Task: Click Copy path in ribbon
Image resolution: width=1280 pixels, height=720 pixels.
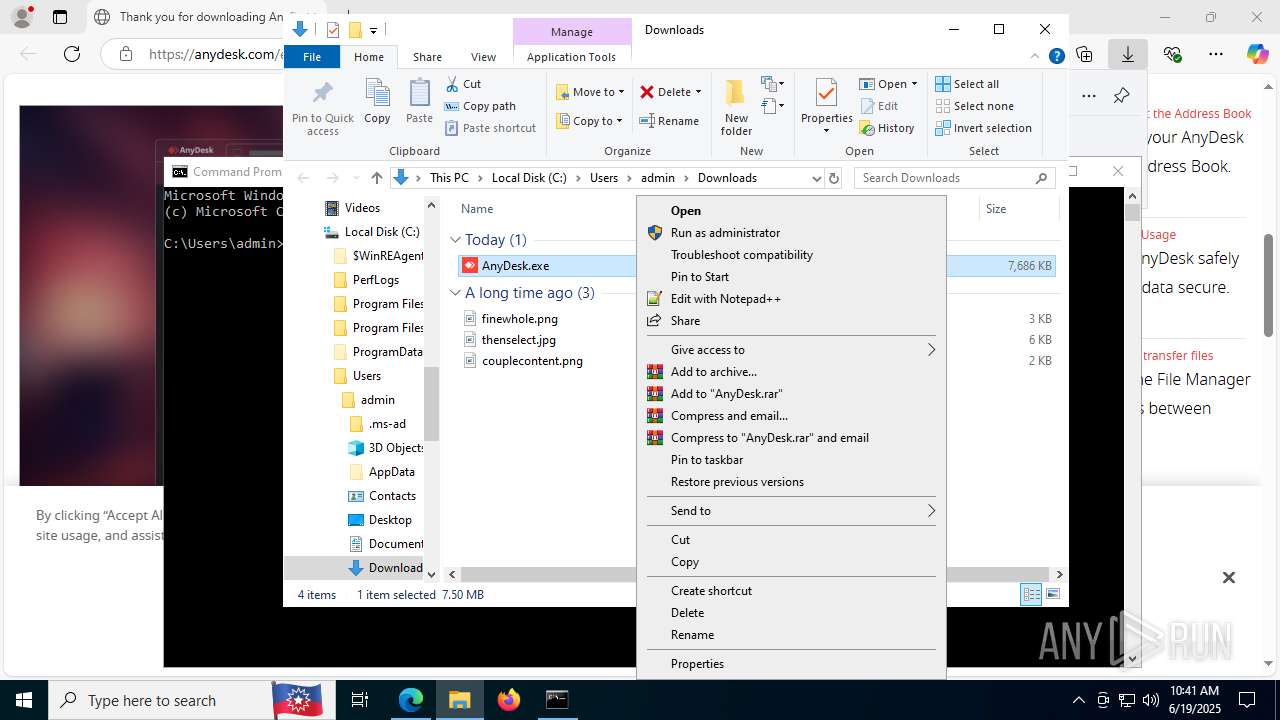Action: [480, 106]
